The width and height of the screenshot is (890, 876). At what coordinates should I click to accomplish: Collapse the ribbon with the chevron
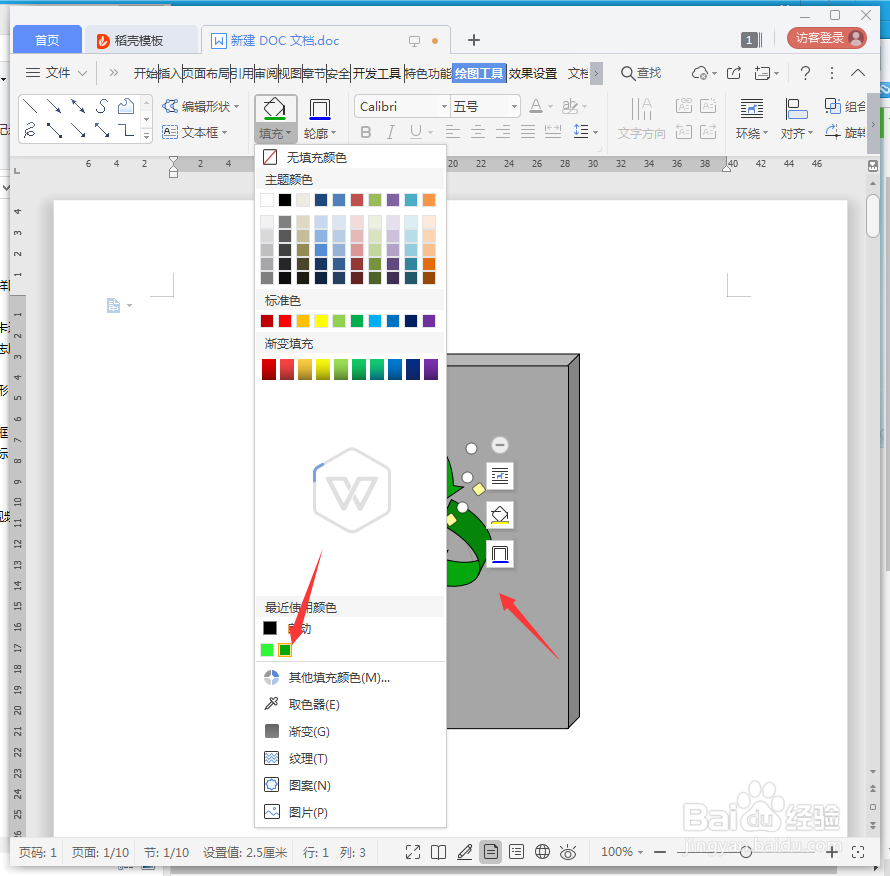click(x=858, y=73)
